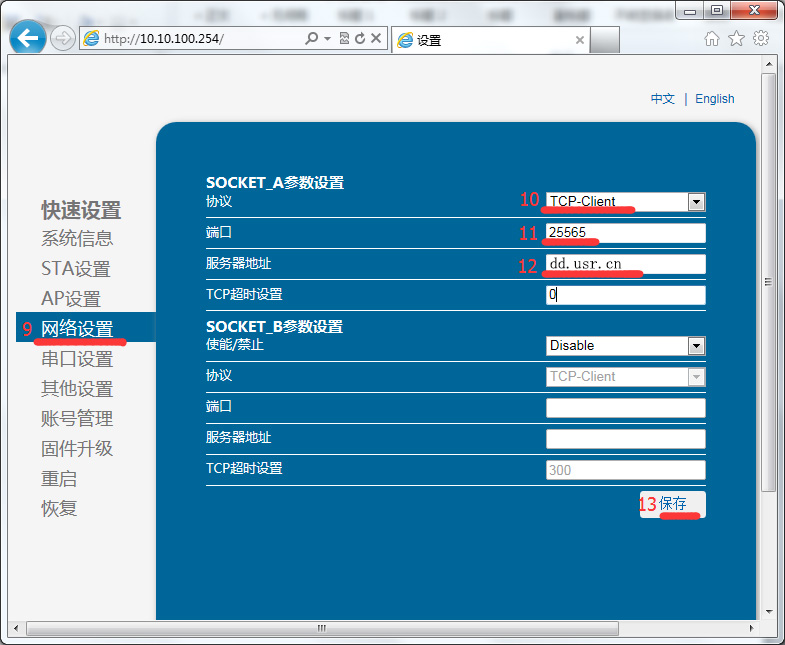This screenshot has height=645, width=785.
Task: Click the refresh icon in address bar
Action: tap(359, 38)
